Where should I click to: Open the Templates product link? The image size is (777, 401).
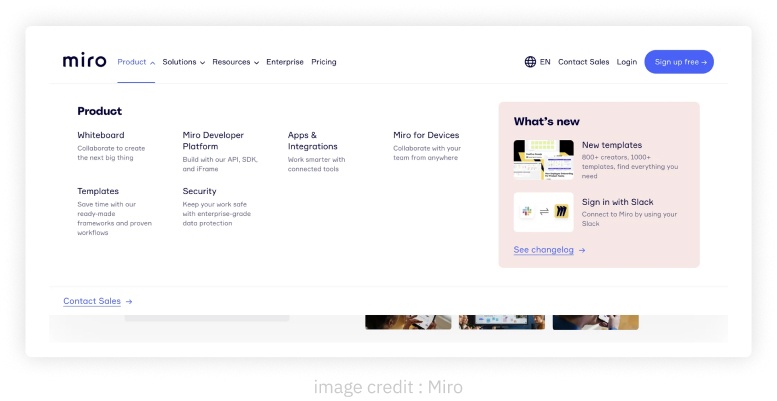pyautogui.click(x=98, y=191)
